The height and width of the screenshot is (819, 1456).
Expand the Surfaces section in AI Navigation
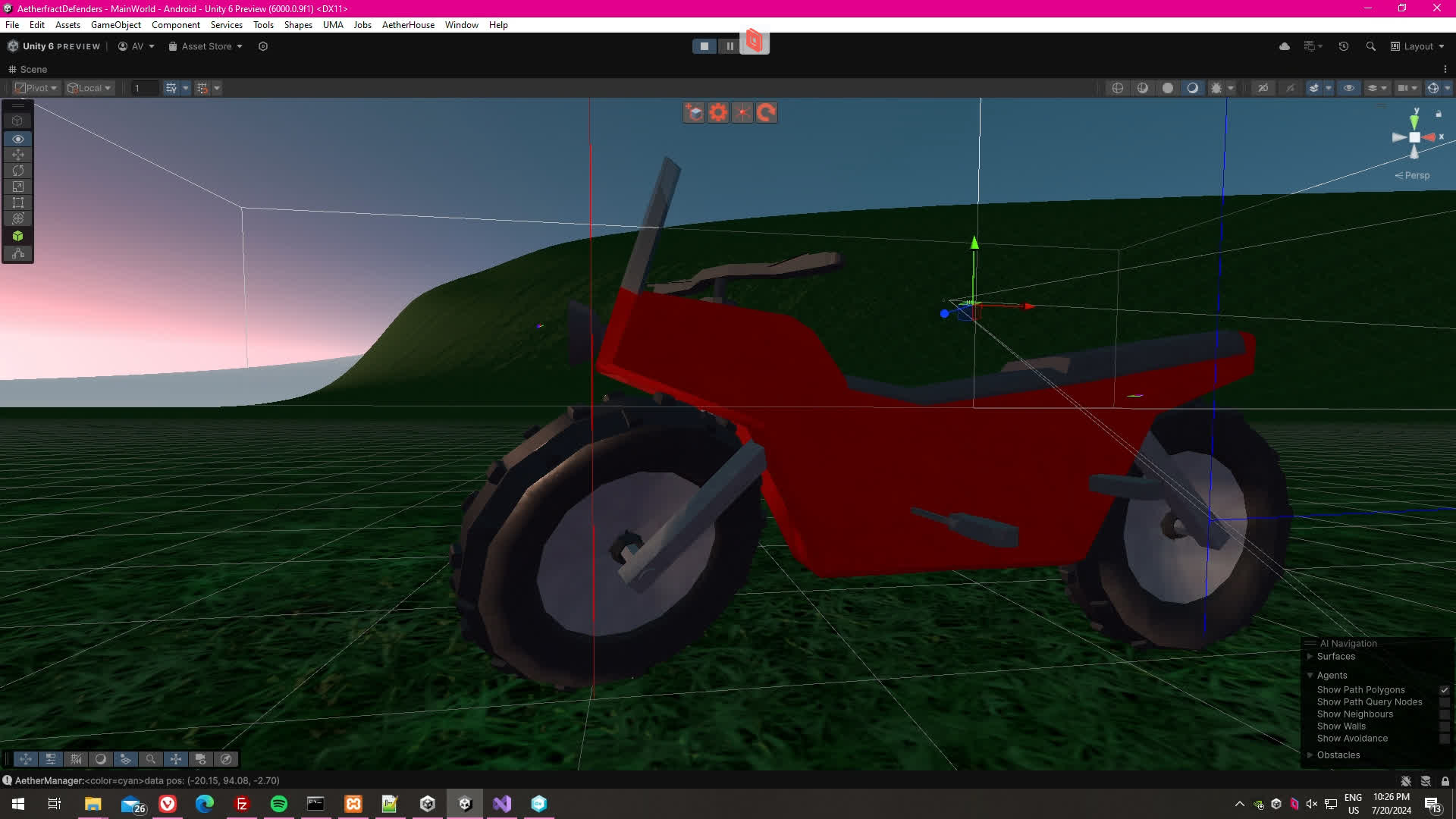(x=1310, y=657)
